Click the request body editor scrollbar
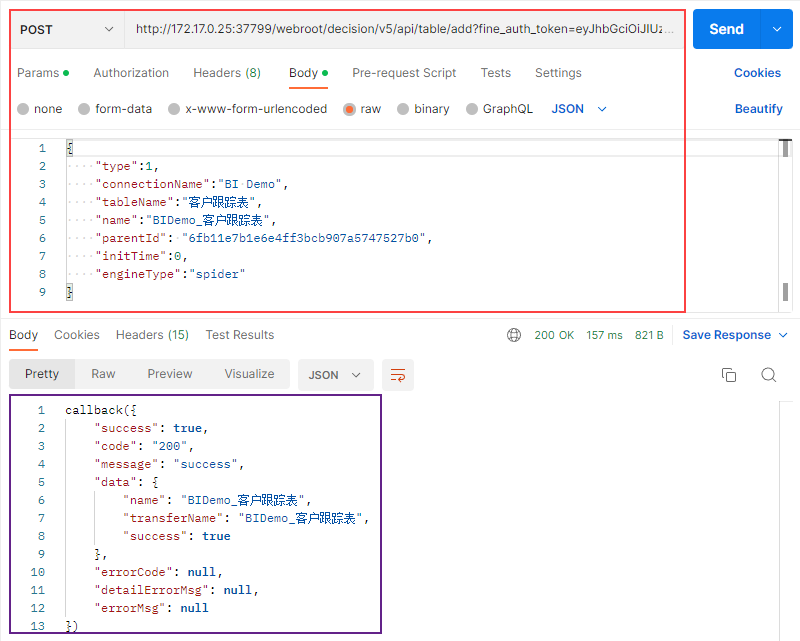The height and width of the screenshot is (641, 800). pyautogui.click(x=786, y=220)
